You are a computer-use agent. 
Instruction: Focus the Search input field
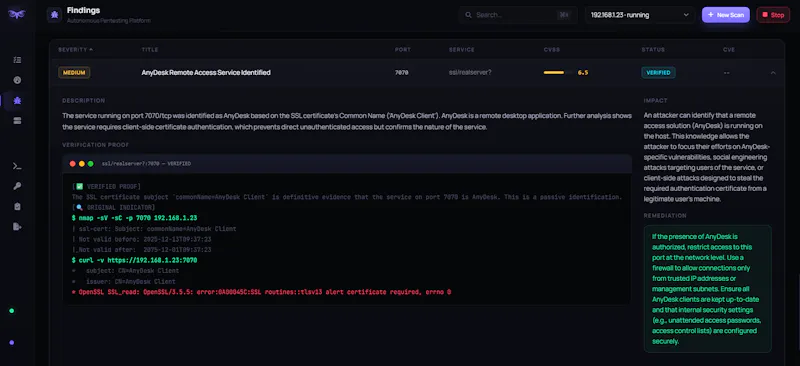tap(518, 15)
